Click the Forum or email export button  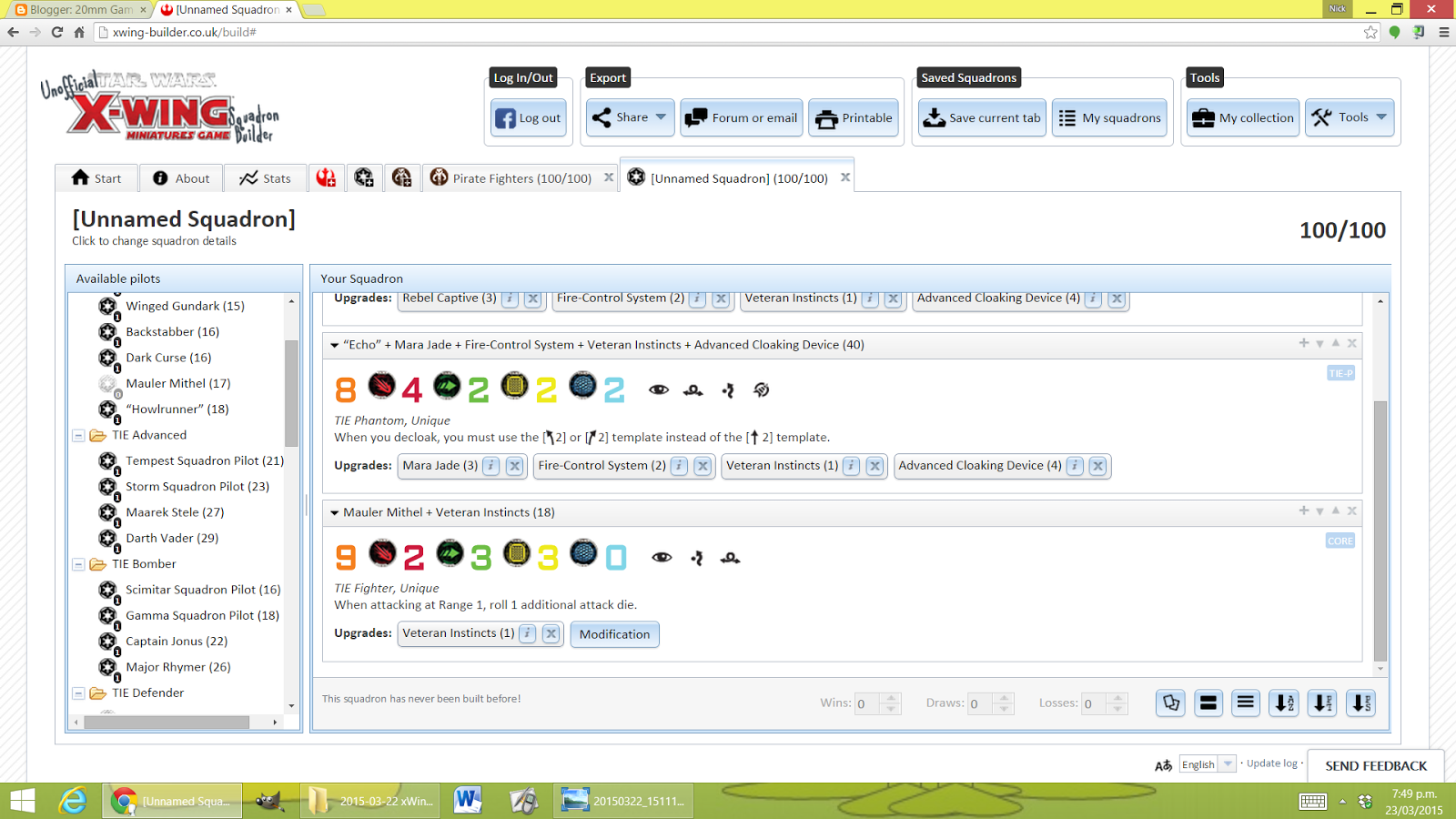[742, 117]
